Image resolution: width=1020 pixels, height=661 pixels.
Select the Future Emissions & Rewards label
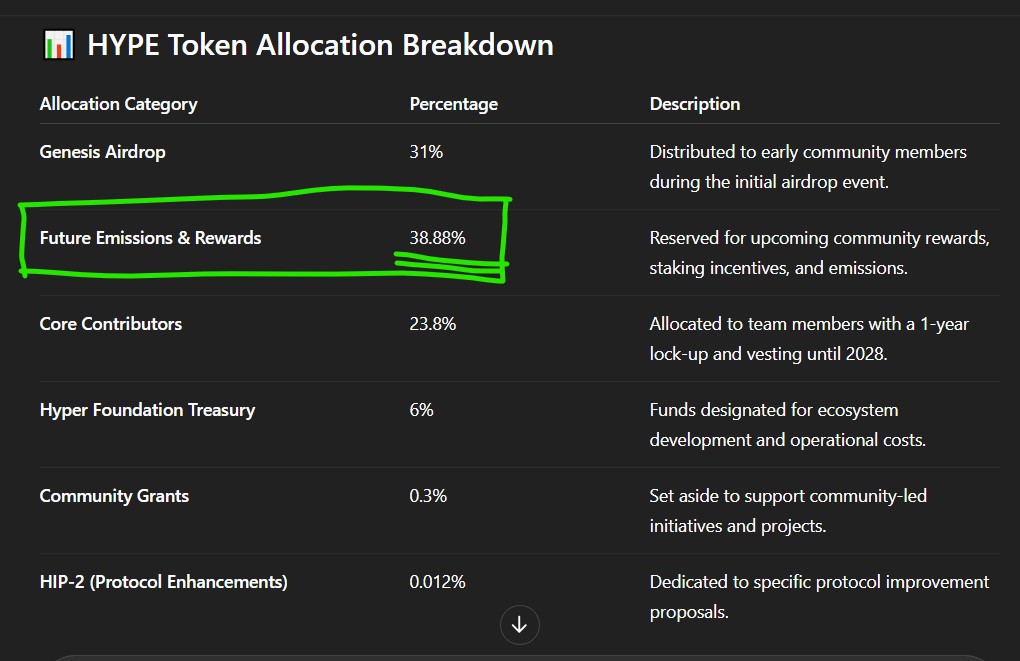coord(150,237)
